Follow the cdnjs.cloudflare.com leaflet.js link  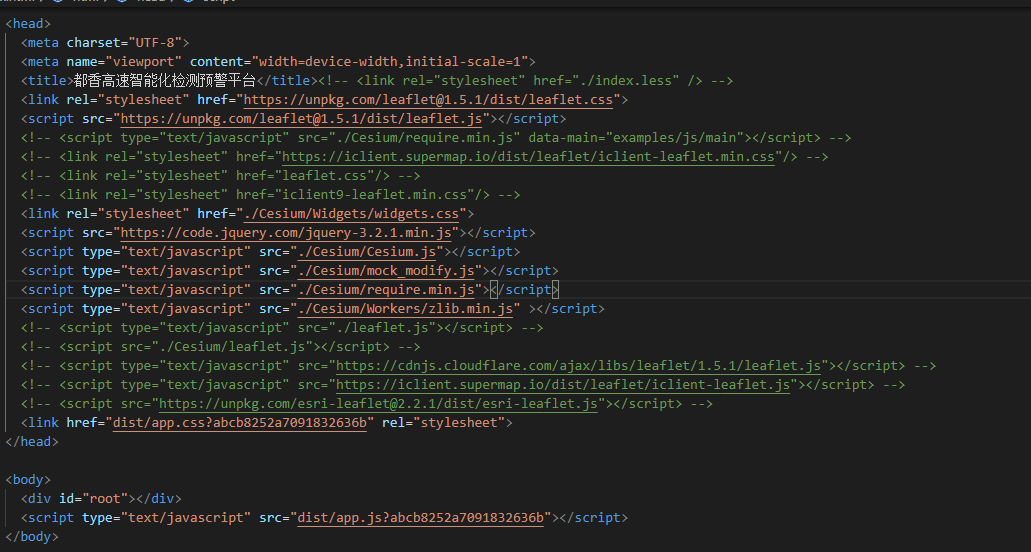click(578, 366)
